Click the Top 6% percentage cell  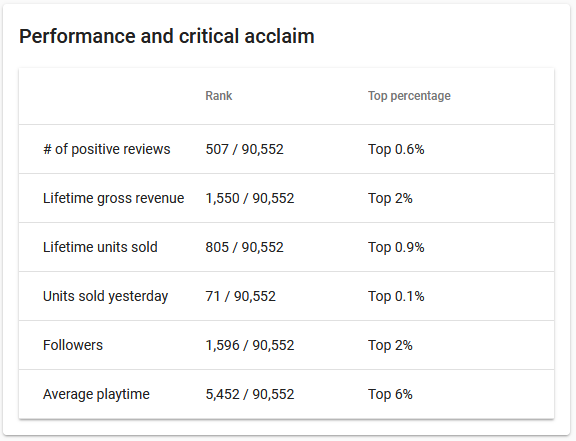[x=390, y=394]
